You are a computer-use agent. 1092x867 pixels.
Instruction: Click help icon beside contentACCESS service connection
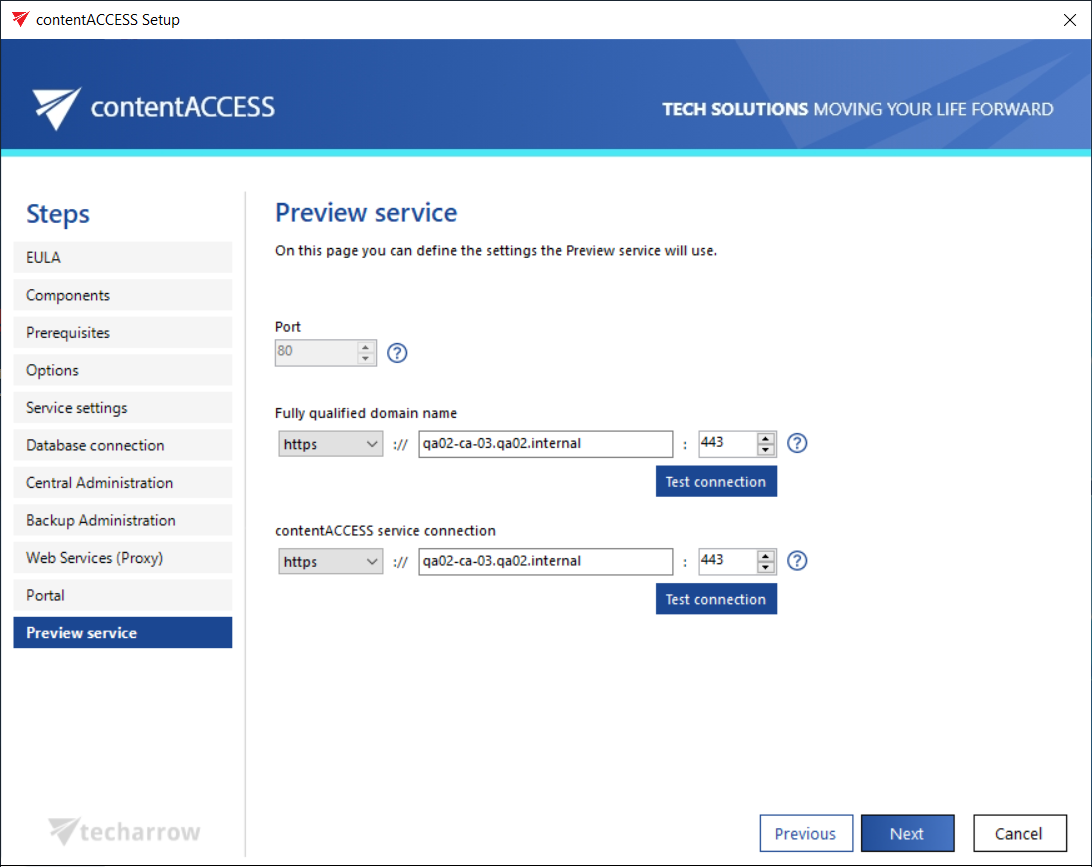(797, 561)
